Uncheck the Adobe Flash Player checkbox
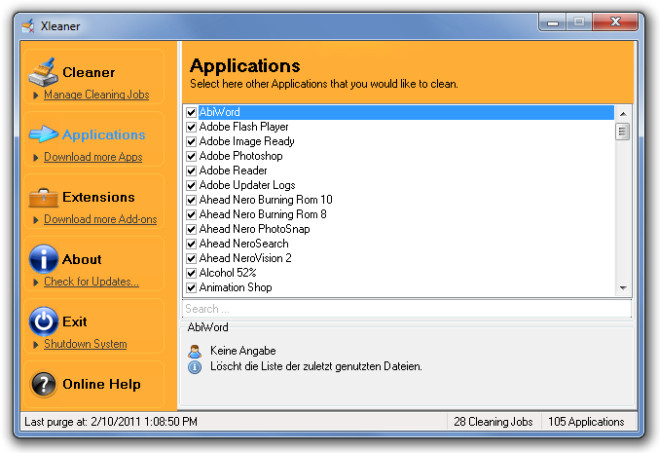Viewport: 660px width, 453px height. [192, 127]
